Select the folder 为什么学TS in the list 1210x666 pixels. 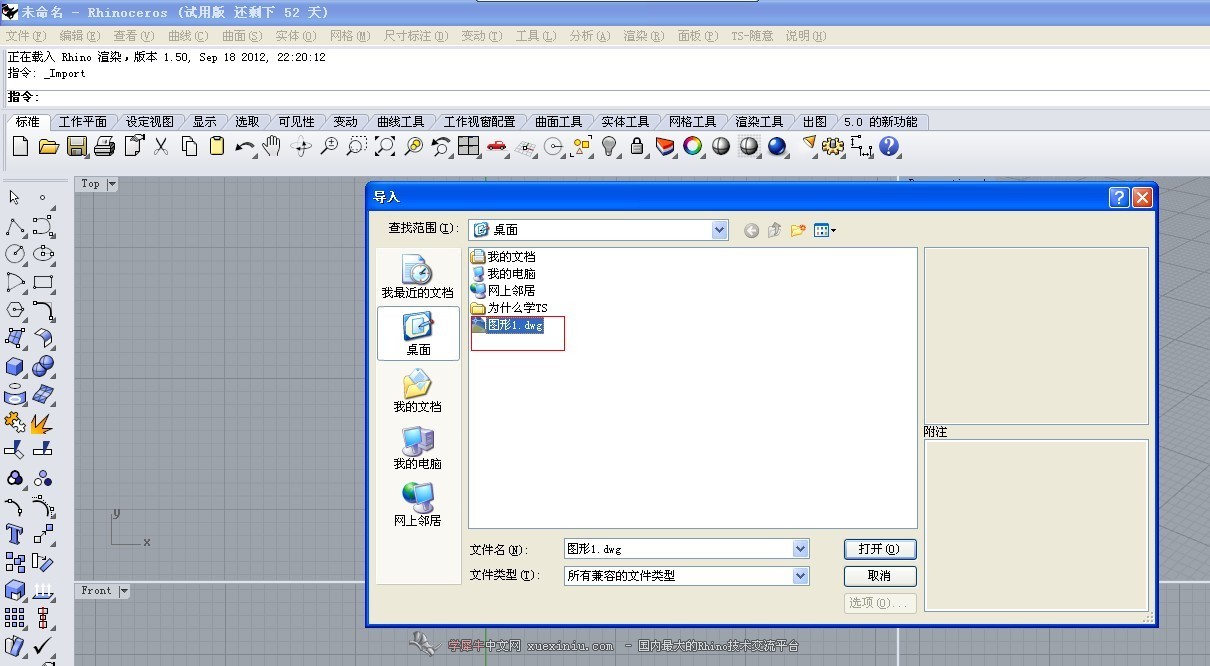[509, 308]
